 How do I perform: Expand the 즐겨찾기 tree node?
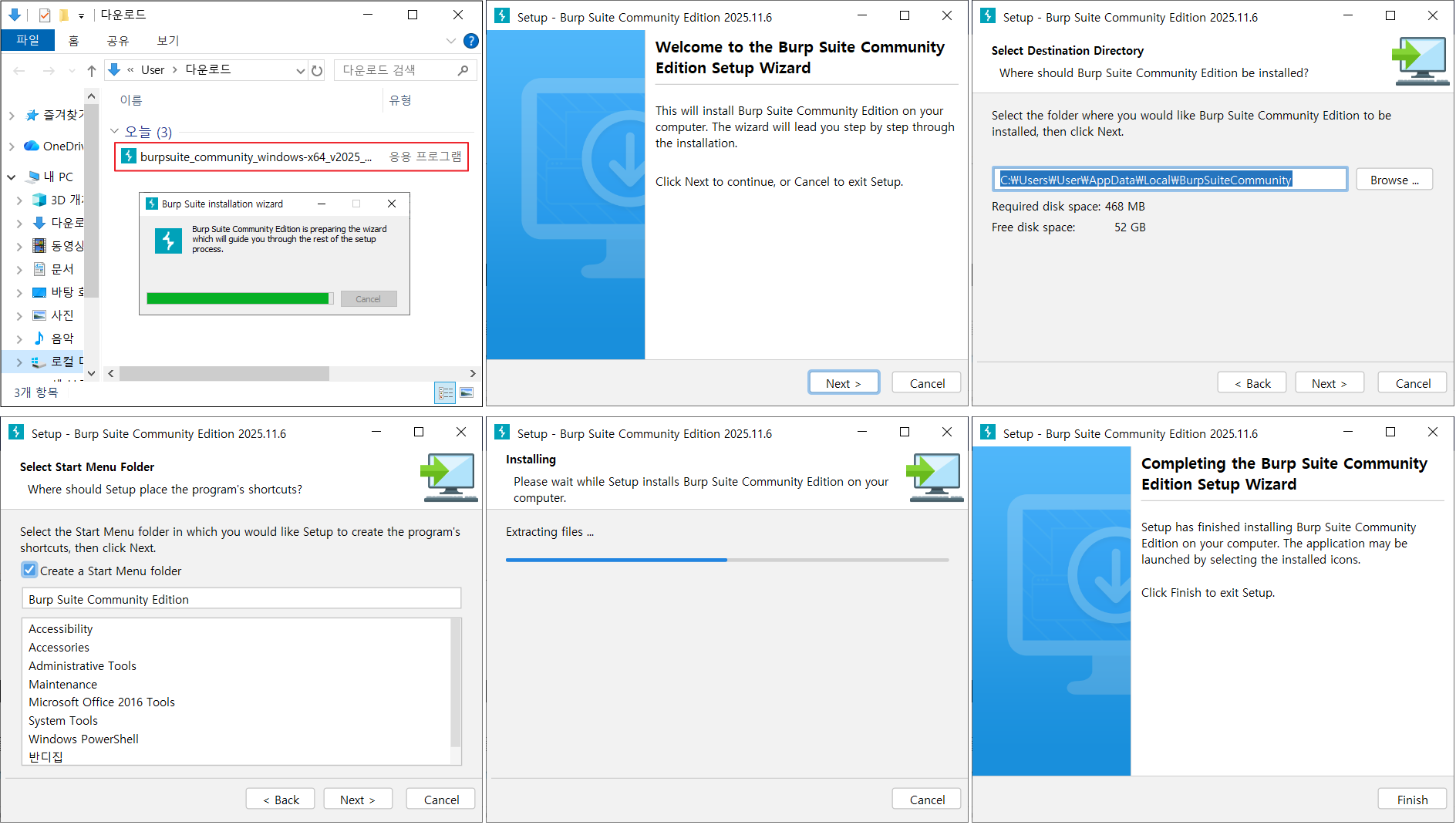(12, 116)
